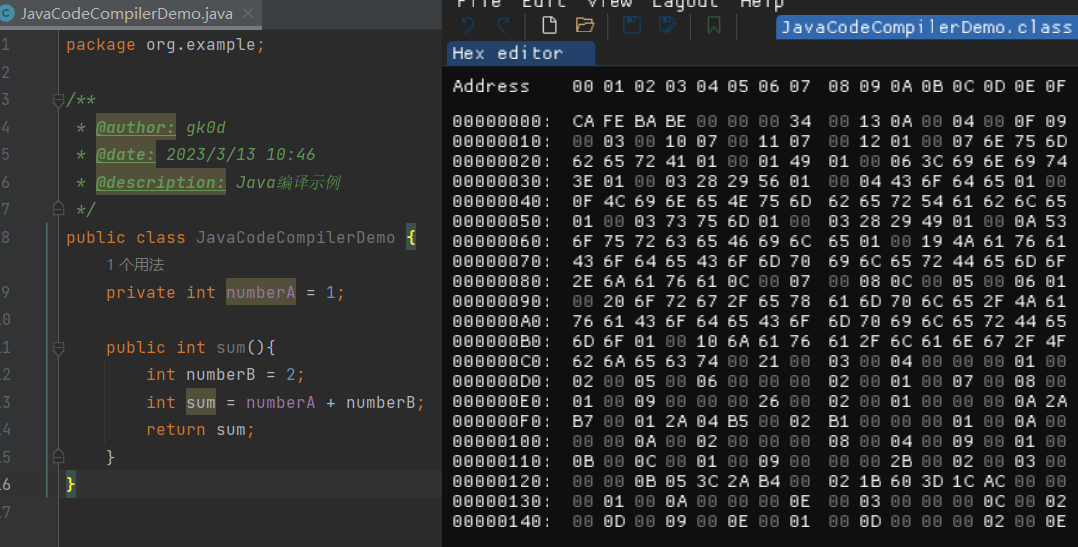Image resolution: width=1078 pixels, height=547 pixels.
Task: Click the 00 column header in hex view
Action: 582,86
